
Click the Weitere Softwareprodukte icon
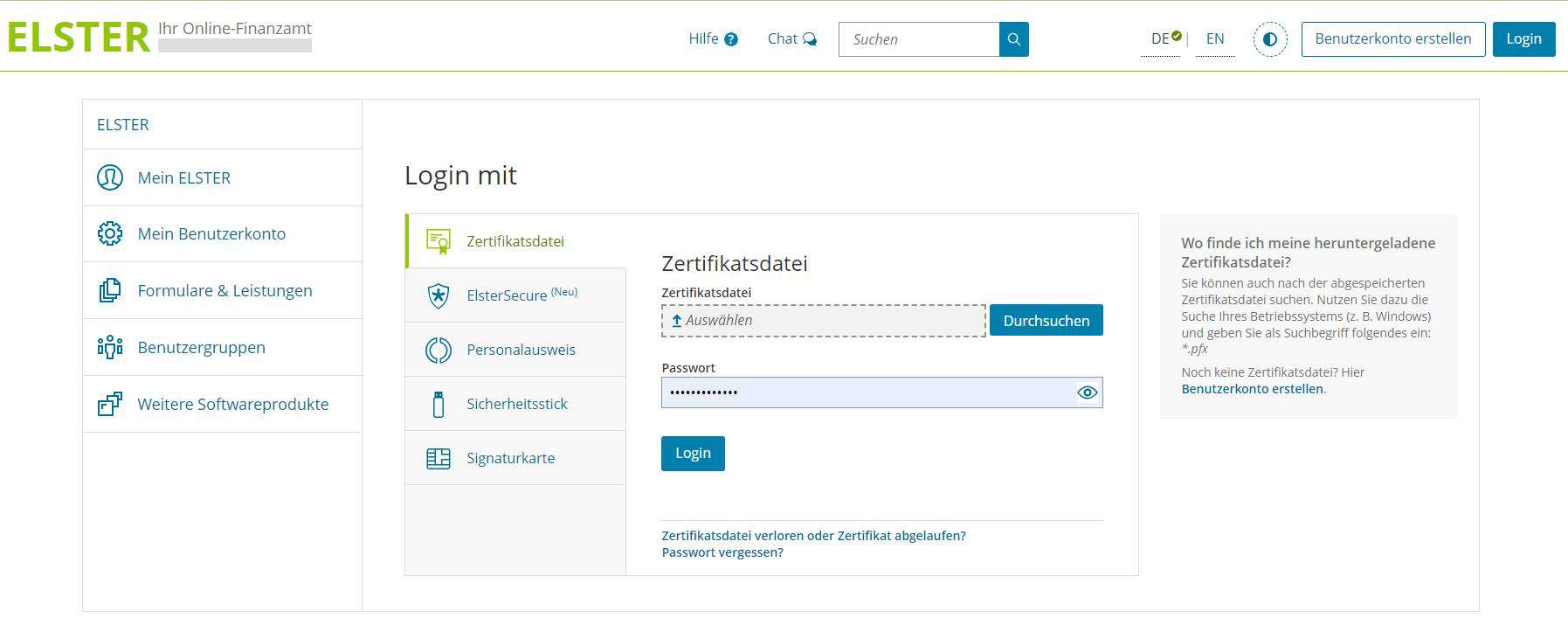click(x=110, y=404)
